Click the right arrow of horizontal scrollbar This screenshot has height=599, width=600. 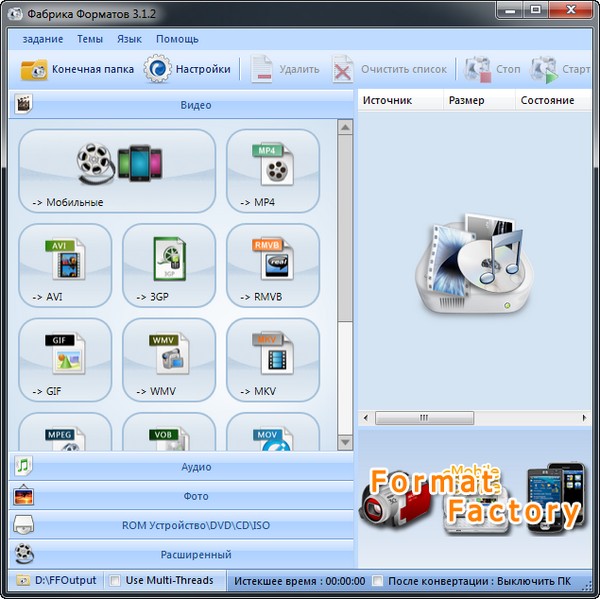click(x=584, y=418)
